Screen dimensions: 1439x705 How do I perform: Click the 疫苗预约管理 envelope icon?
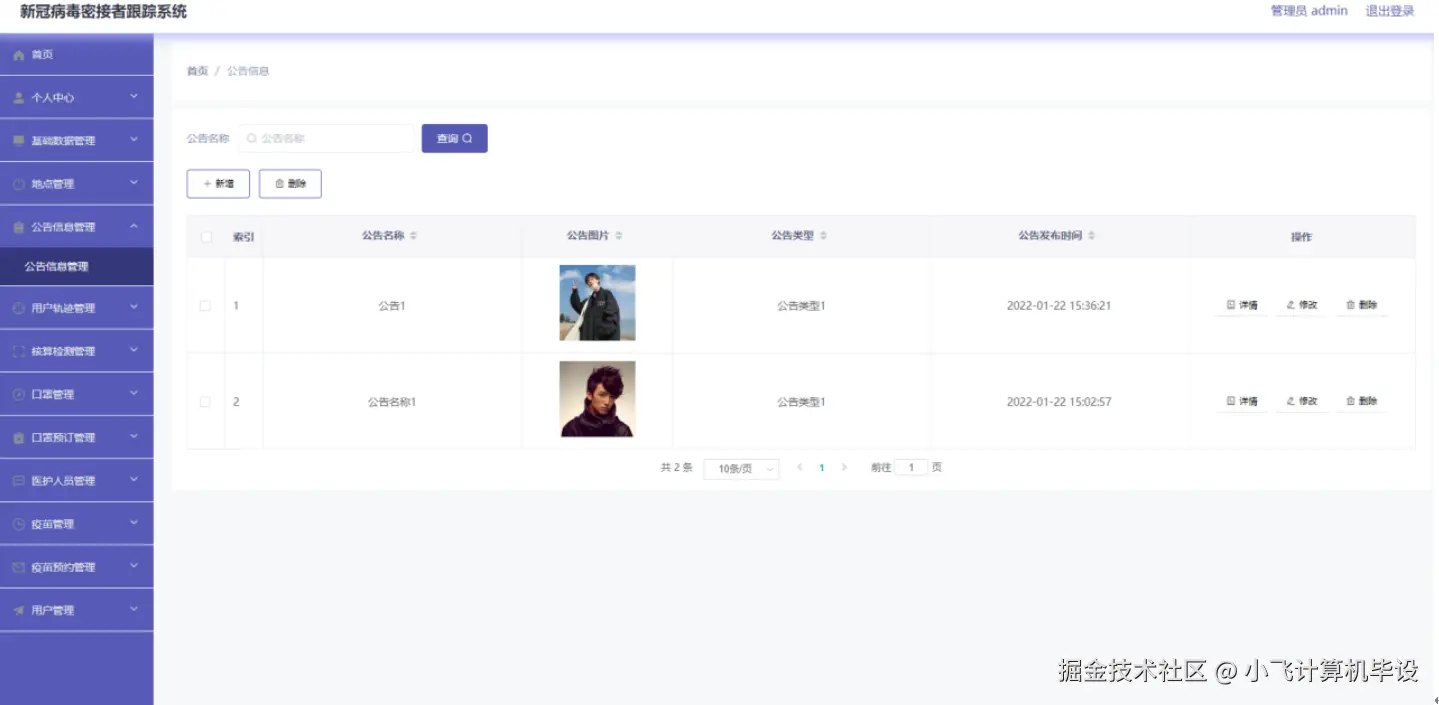click(x=18, y=567)
